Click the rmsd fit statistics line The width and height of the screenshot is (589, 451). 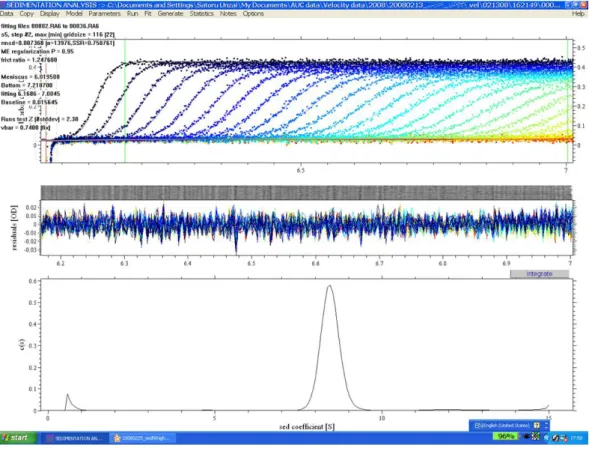58,43
